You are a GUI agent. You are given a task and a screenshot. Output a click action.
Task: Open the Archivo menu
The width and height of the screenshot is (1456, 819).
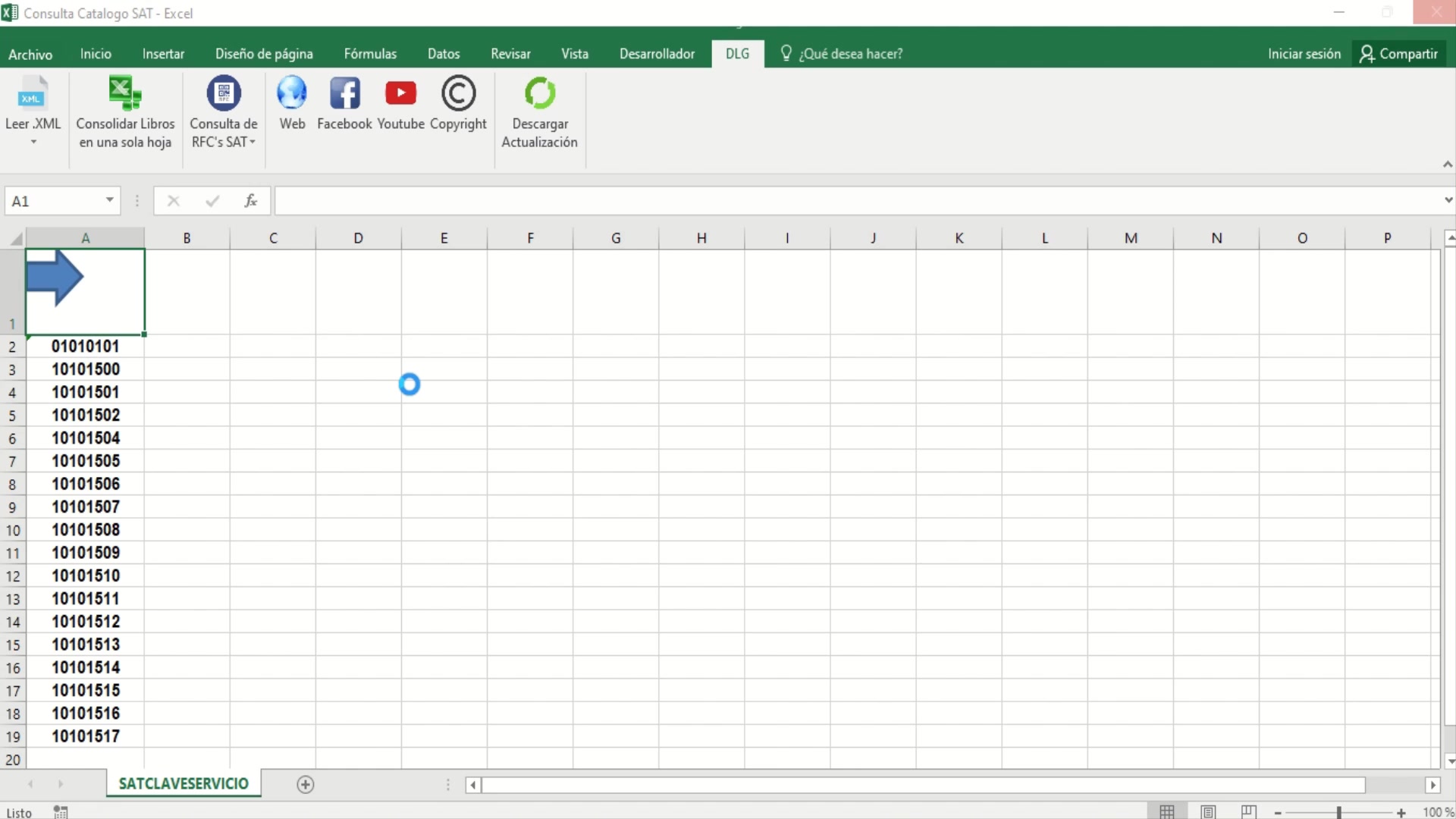click(x=30, y=54)
